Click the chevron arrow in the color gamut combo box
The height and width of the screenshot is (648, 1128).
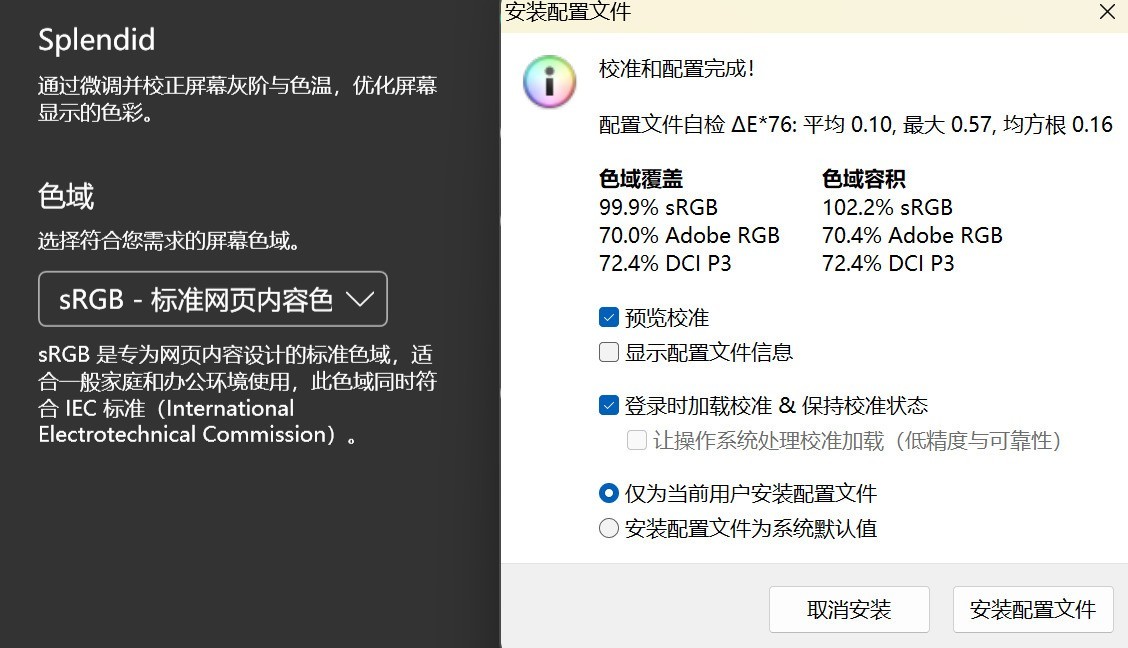coord(360,299)
